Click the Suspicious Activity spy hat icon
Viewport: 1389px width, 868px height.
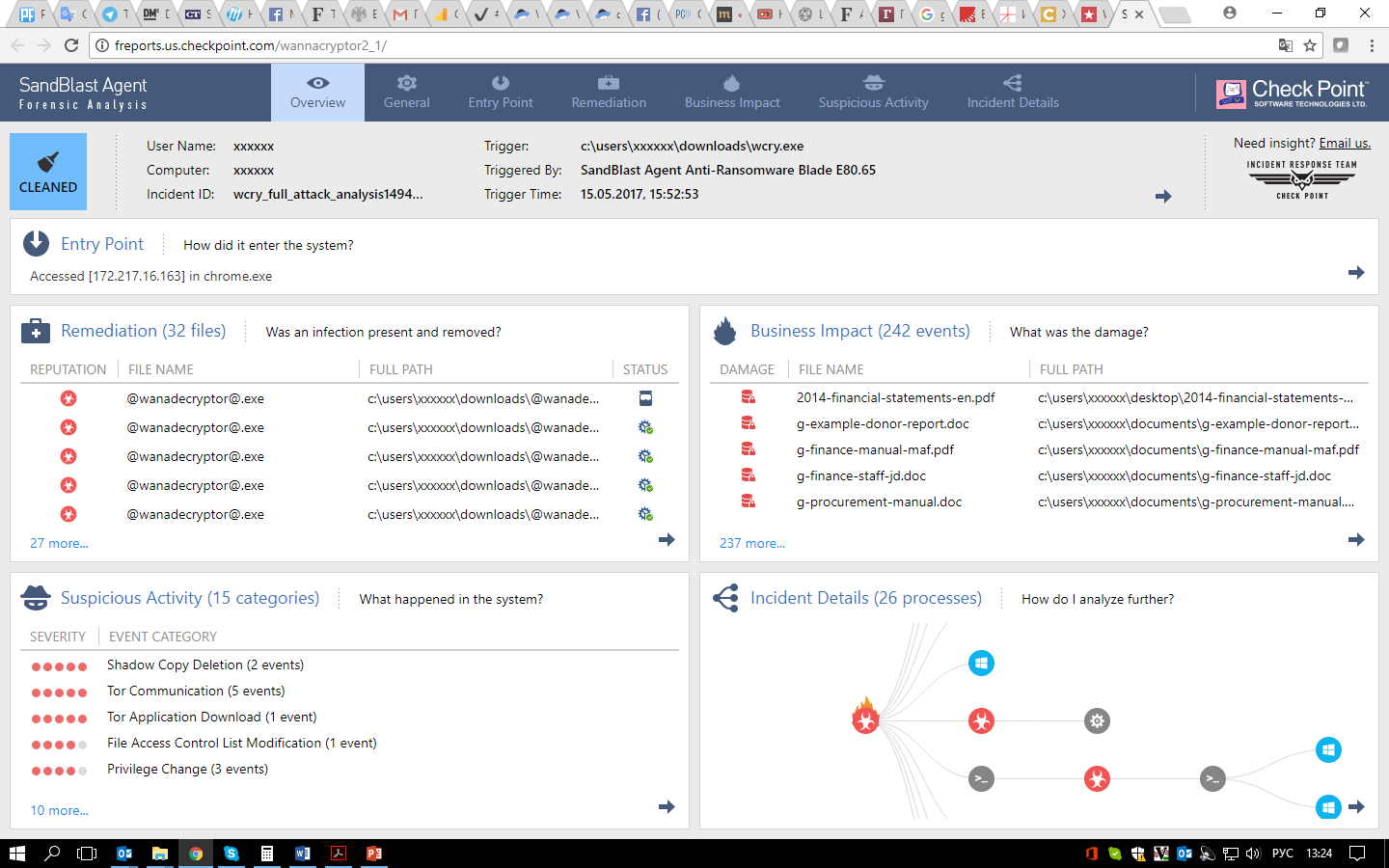tap(36, 598)
